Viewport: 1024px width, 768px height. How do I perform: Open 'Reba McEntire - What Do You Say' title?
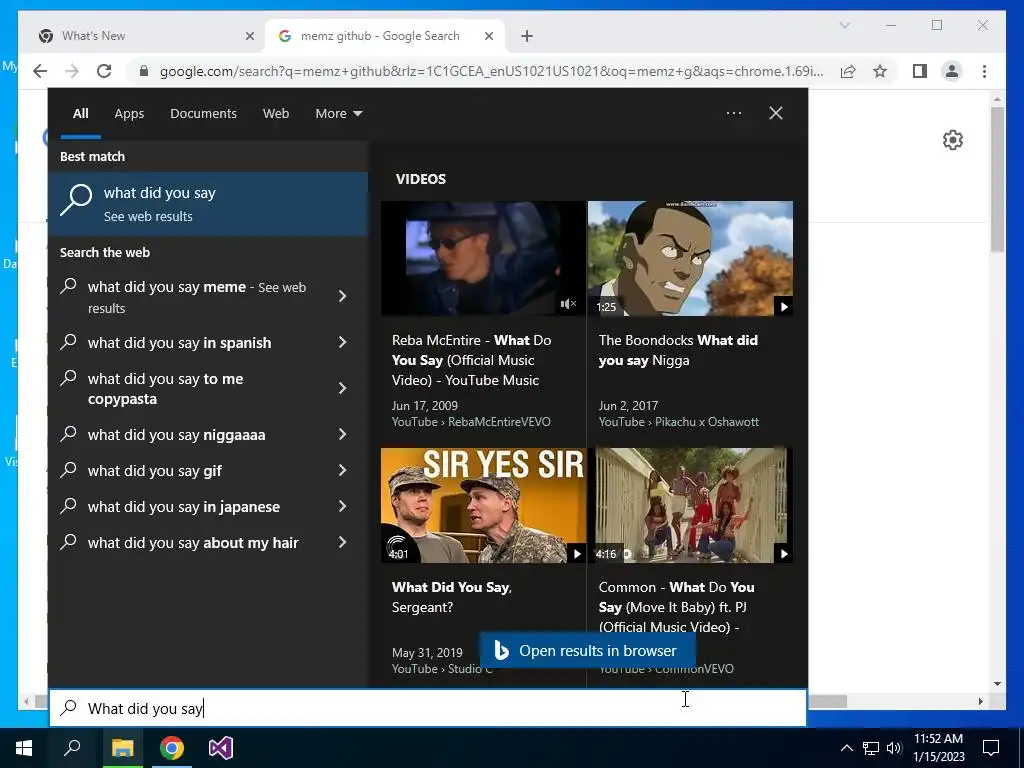tap(472, 360)
